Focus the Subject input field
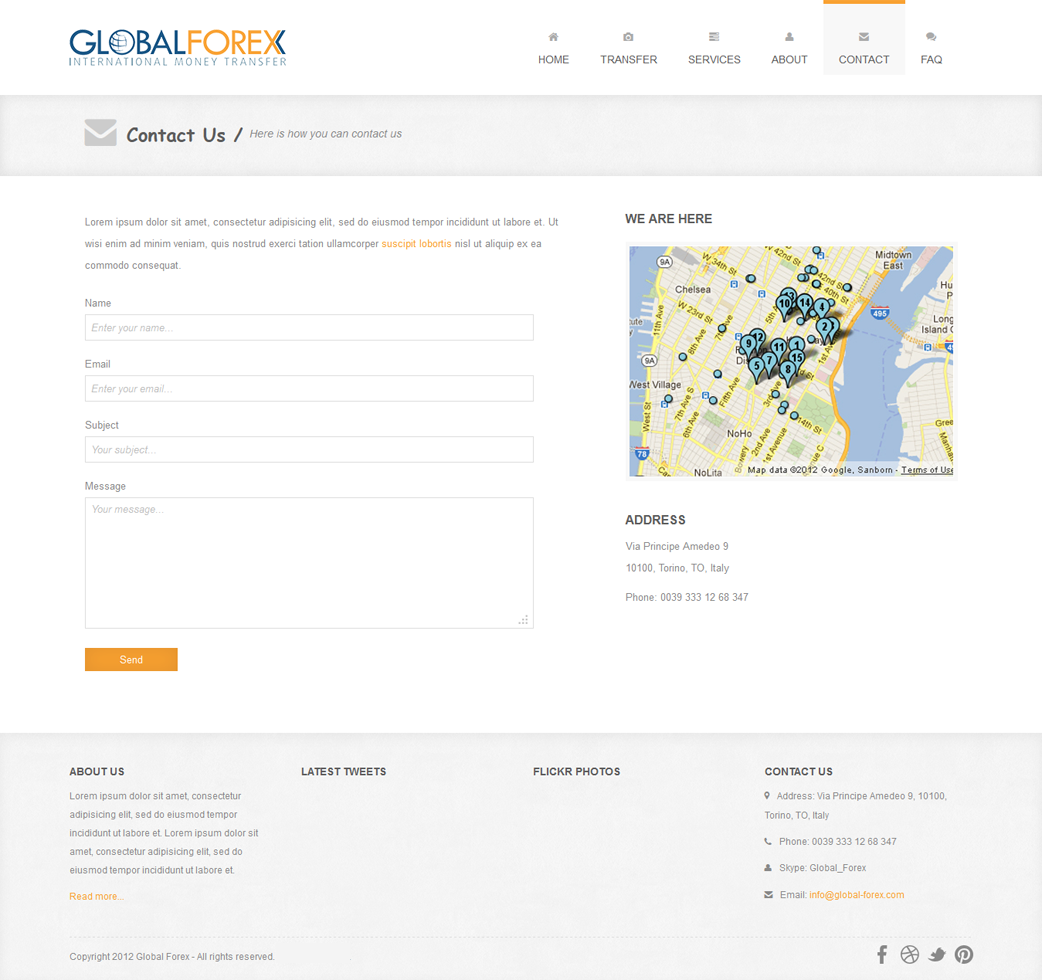This screenshot has width=1042, height=980. [x=309, y=450]
